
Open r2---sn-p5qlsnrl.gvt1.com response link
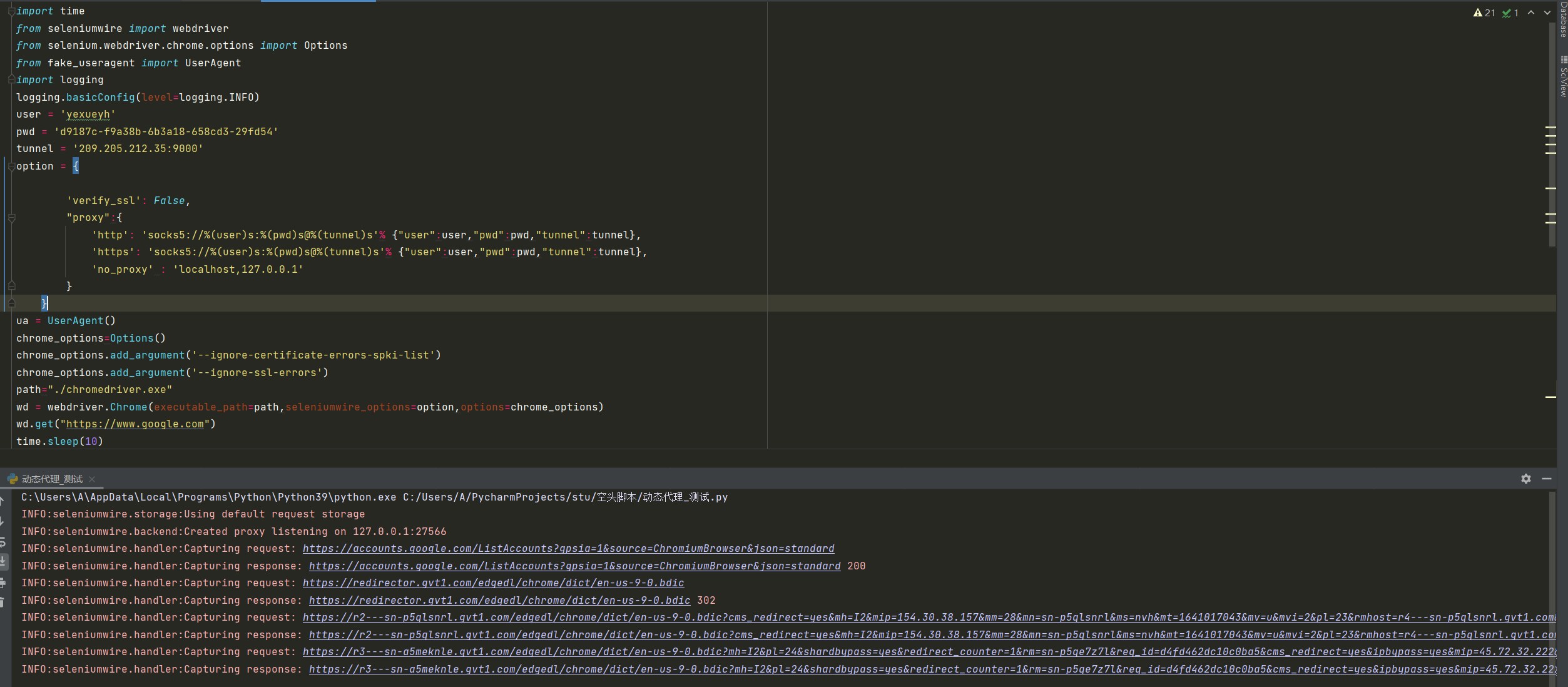coord(932,635)
